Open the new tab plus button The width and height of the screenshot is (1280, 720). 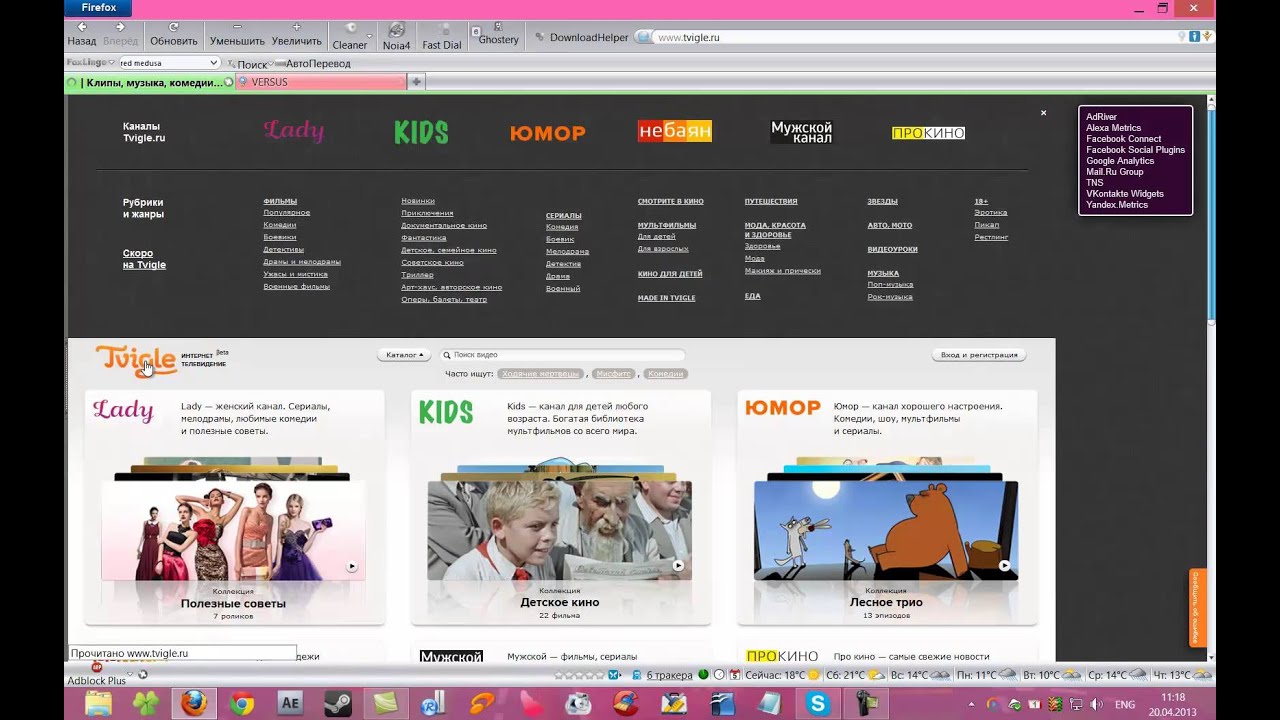pos(417,82)
